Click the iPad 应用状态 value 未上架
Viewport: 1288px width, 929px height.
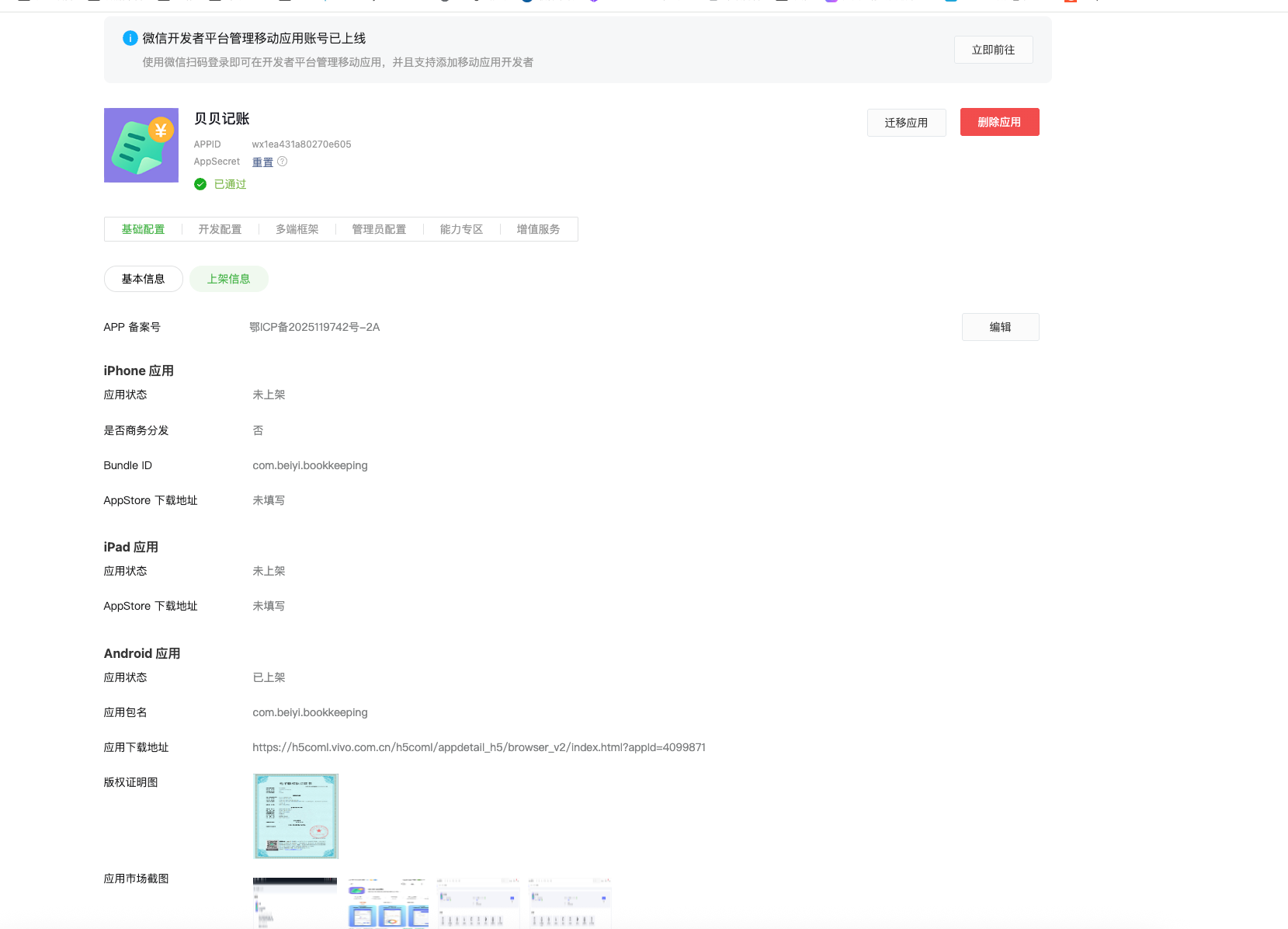point(269,571)
